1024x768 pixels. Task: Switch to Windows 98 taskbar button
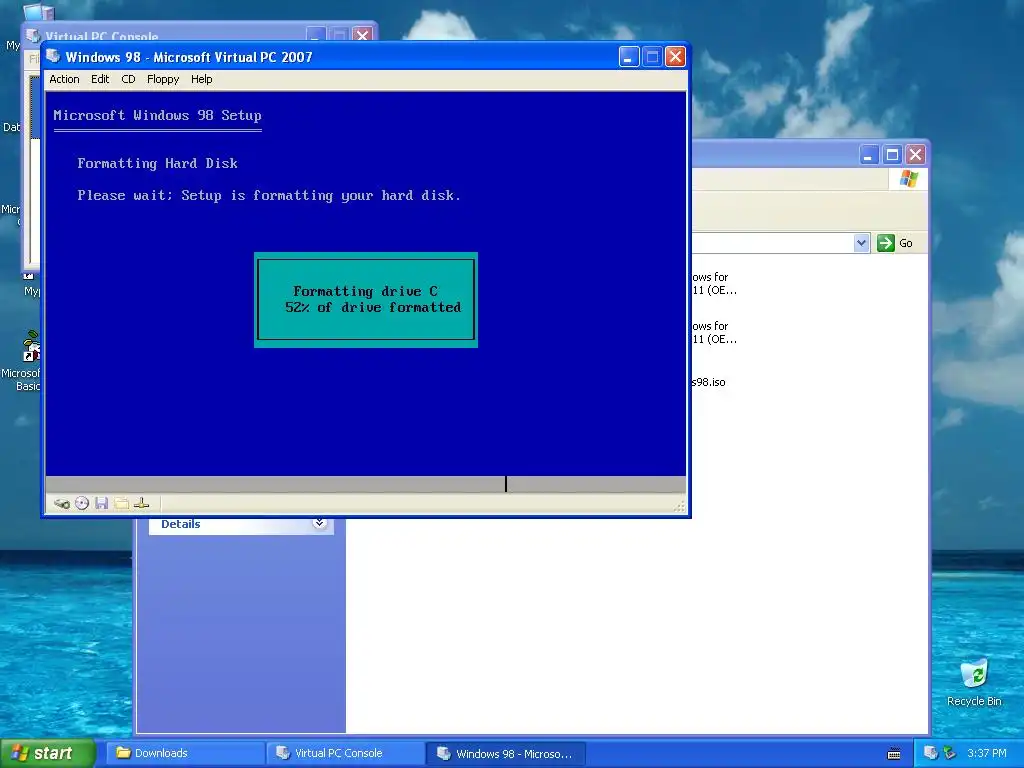(506, 753)
